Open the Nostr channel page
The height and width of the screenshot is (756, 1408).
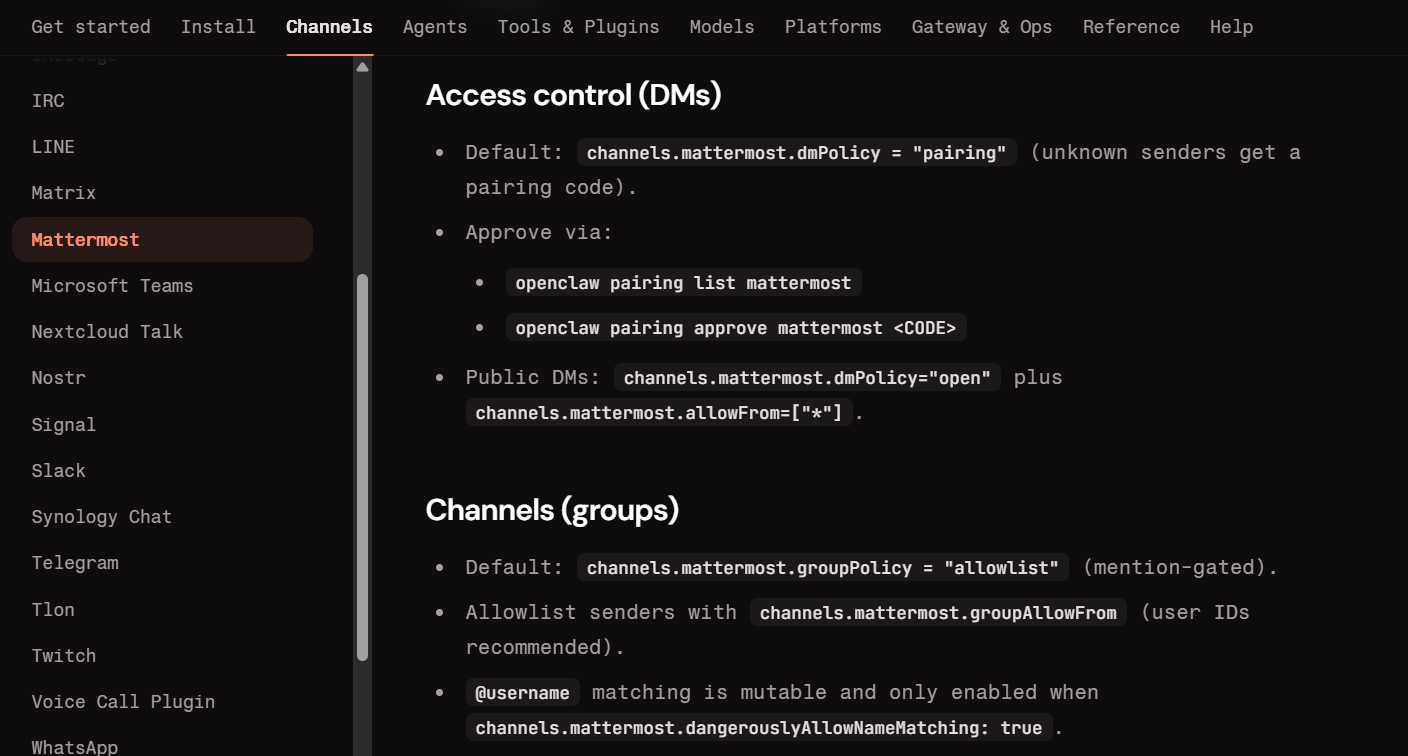click(x=162, y=378)
